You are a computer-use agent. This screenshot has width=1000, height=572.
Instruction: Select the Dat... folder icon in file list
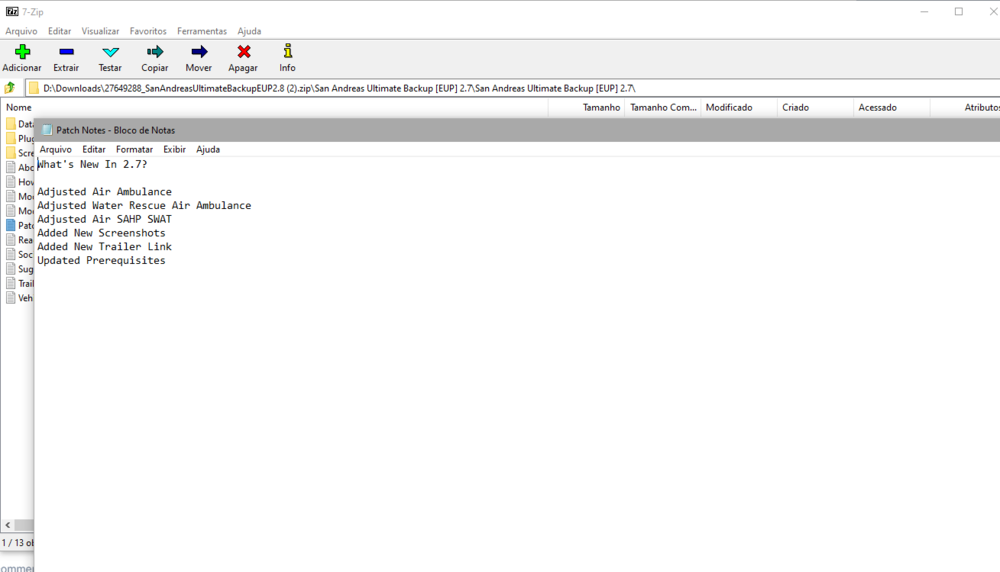click(x=11, y=124)
